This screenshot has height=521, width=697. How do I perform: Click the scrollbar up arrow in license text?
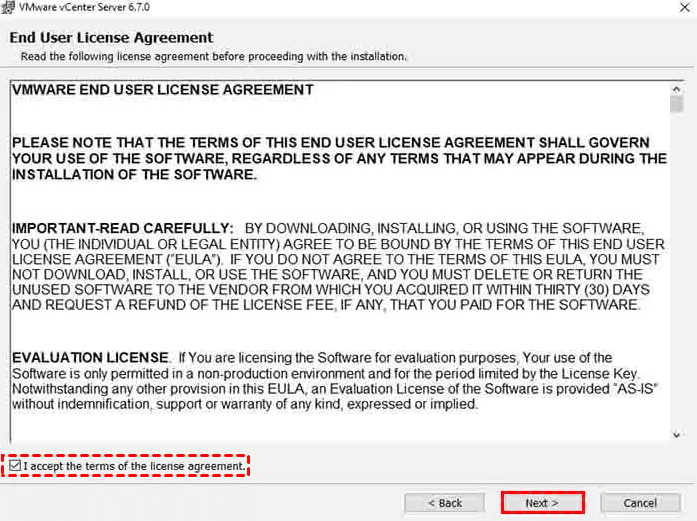point(677,89)
